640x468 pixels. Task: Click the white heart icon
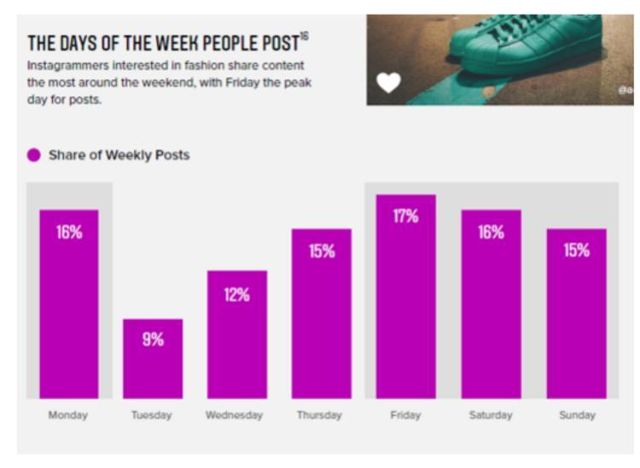tap(388, 82)
